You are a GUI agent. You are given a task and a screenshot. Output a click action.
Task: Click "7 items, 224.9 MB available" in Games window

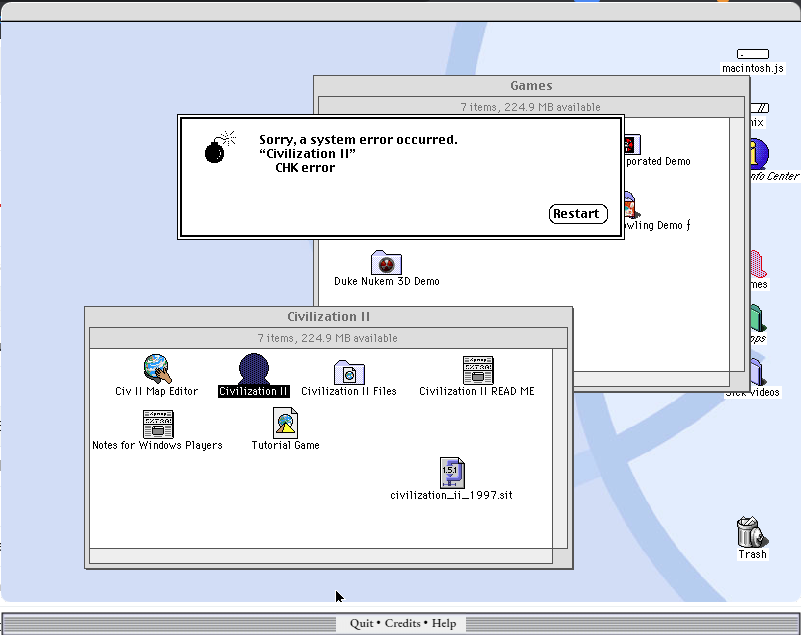tap(530, 107)
